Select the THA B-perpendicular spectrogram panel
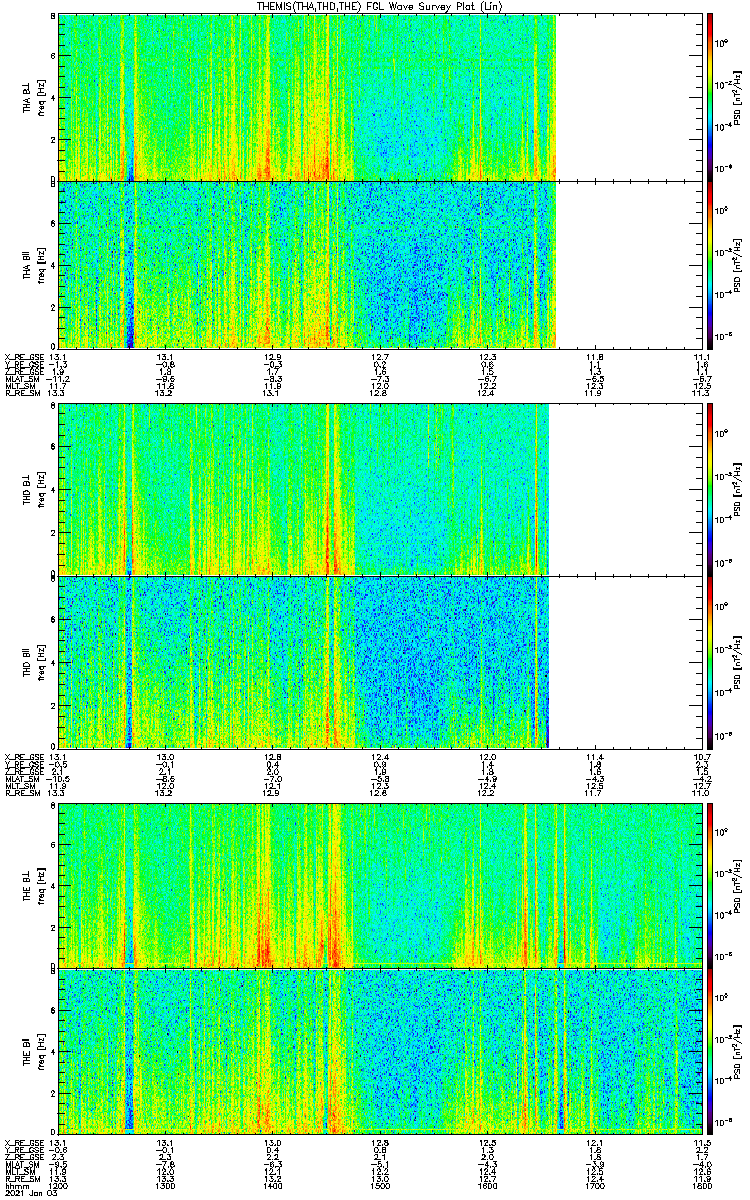Screen dimensions: 750x1200 point(380,97)
